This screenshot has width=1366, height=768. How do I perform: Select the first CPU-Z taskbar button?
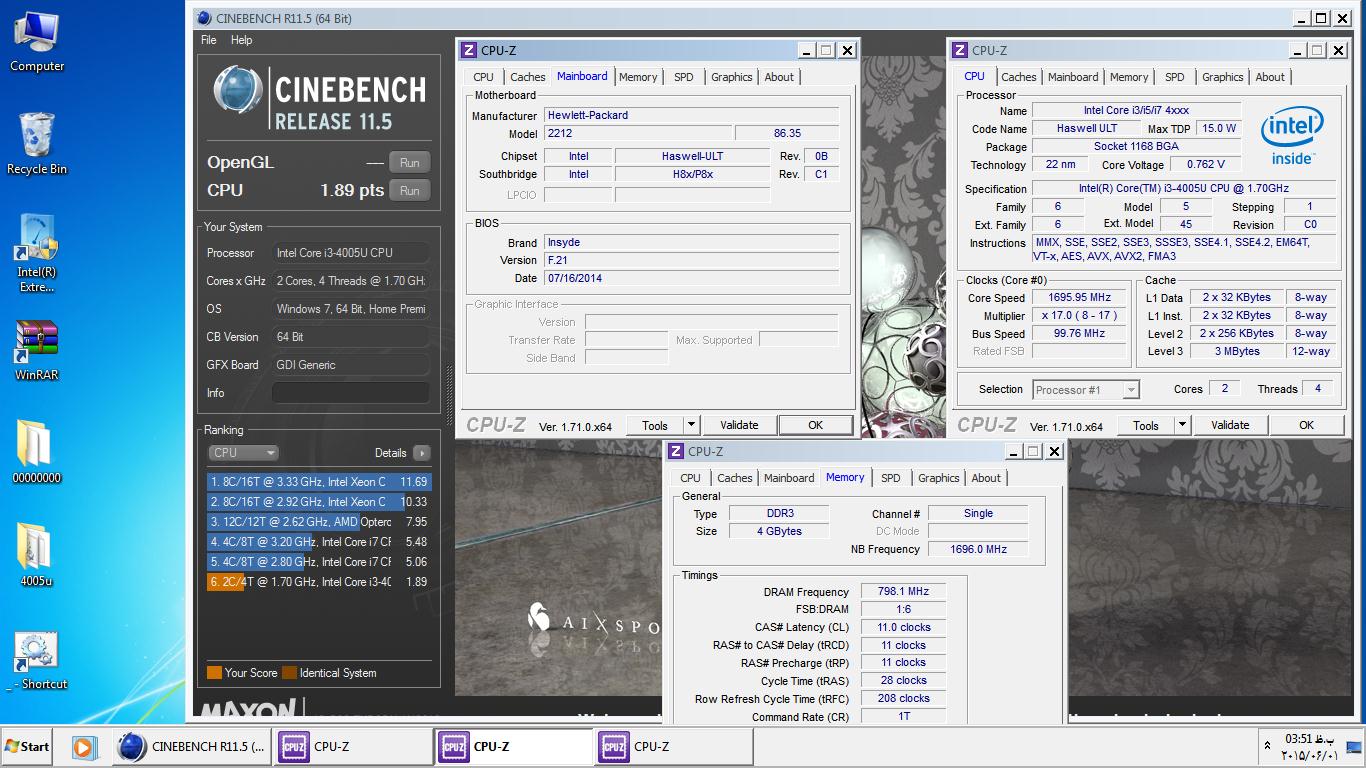pos(352,746)
